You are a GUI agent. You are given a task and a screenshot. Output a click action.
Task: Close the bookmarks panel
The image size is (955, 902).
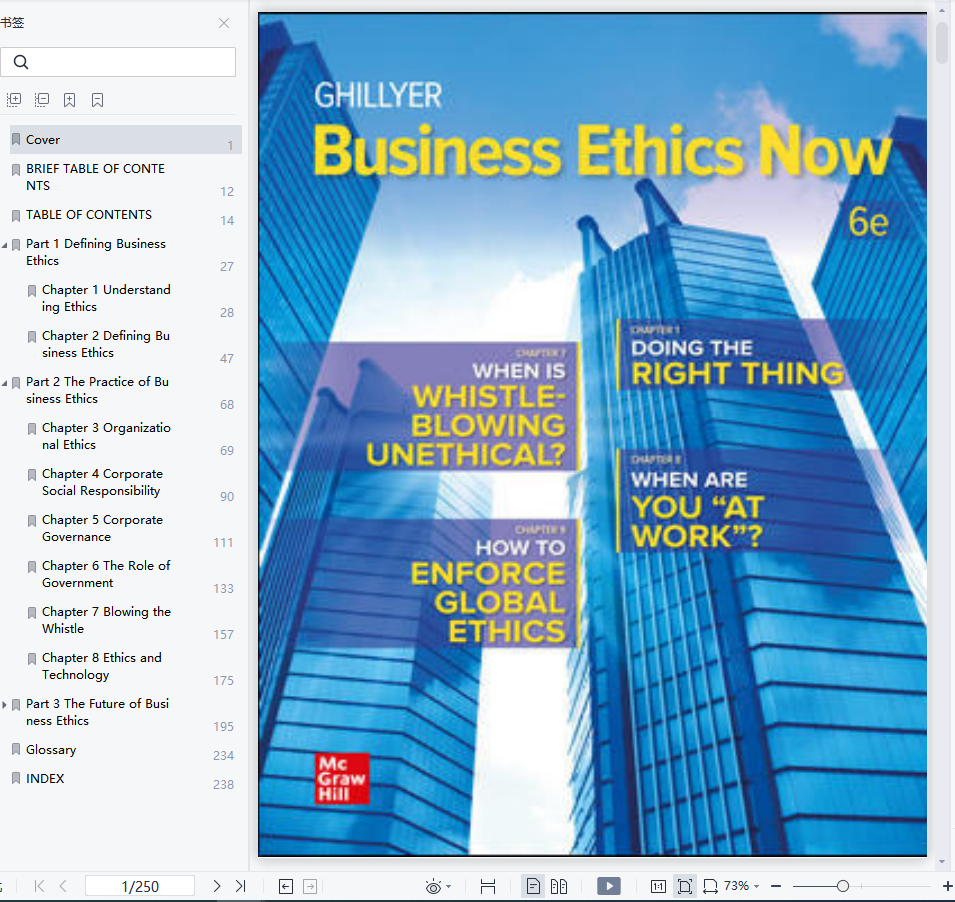pos(224,23)
